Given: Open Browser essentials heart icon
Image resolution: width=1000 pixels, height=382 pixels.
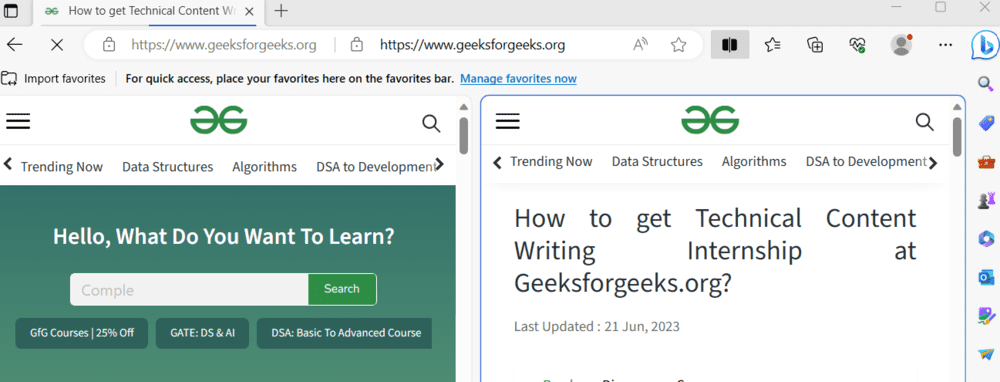Looking at the screenshot, I should coord(857,45).
